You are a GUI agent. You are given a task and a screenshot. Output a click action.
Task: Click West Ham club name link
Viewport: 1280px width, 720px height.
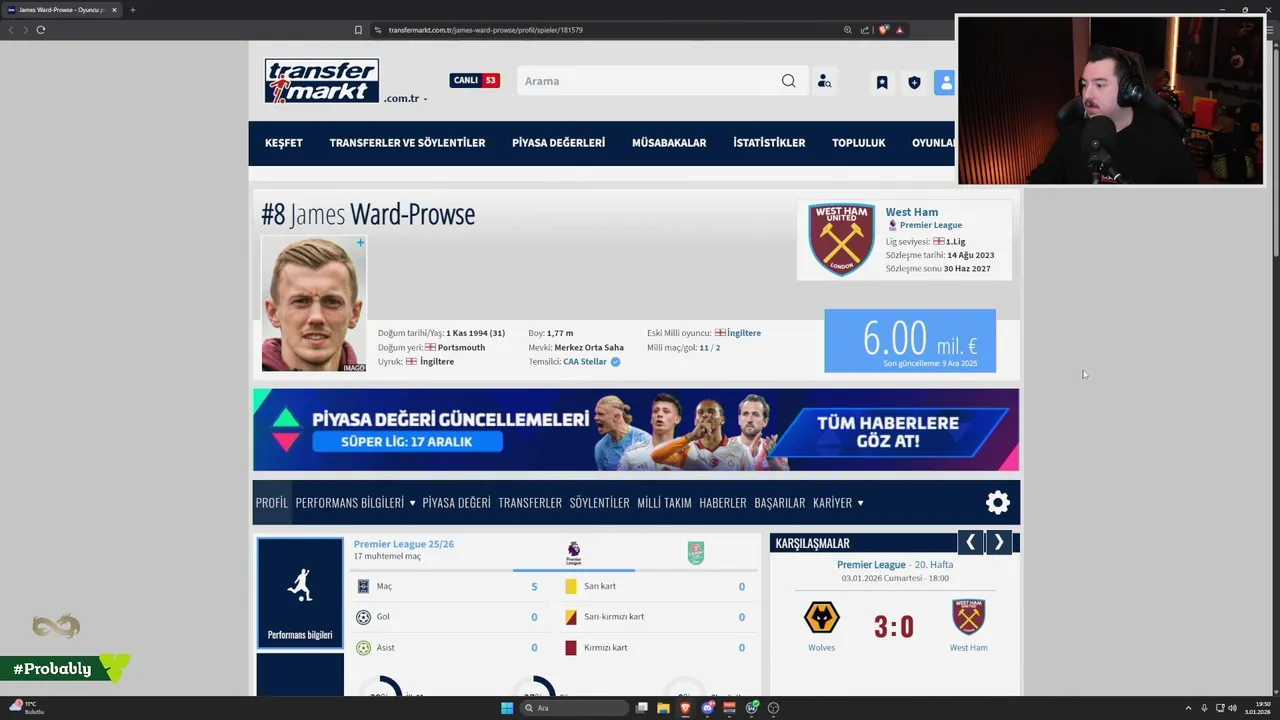(x=911, y=212)
